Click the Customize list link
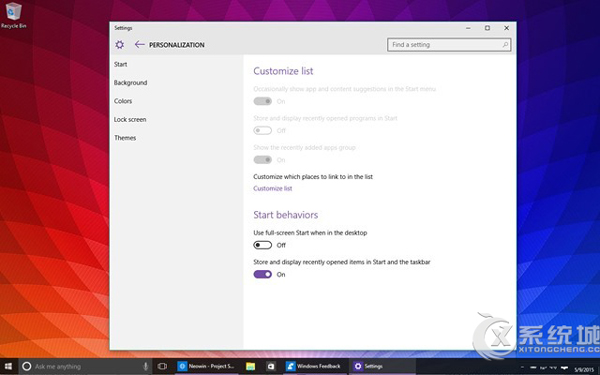The image size is (600, 375). (272, 188)
